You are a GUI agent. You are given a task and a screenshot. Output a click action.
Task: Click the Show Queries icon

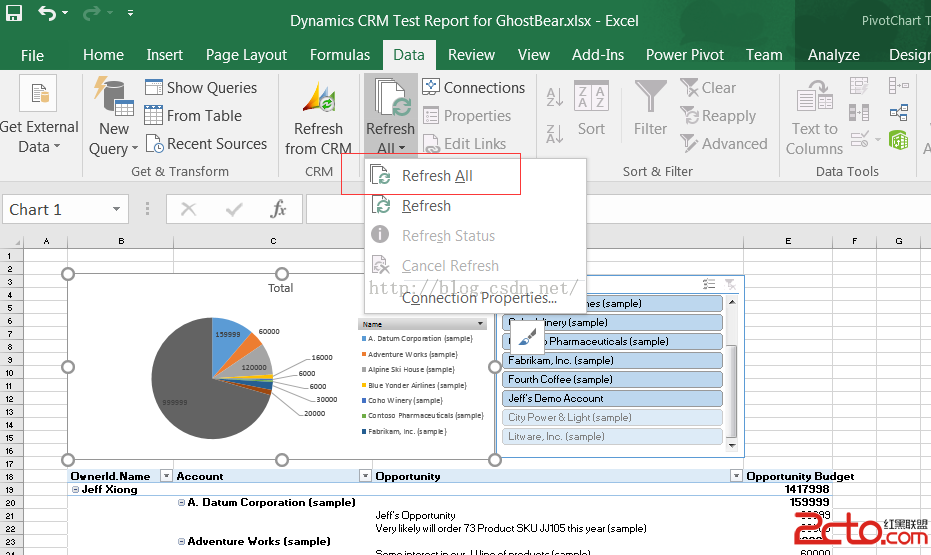154,87
